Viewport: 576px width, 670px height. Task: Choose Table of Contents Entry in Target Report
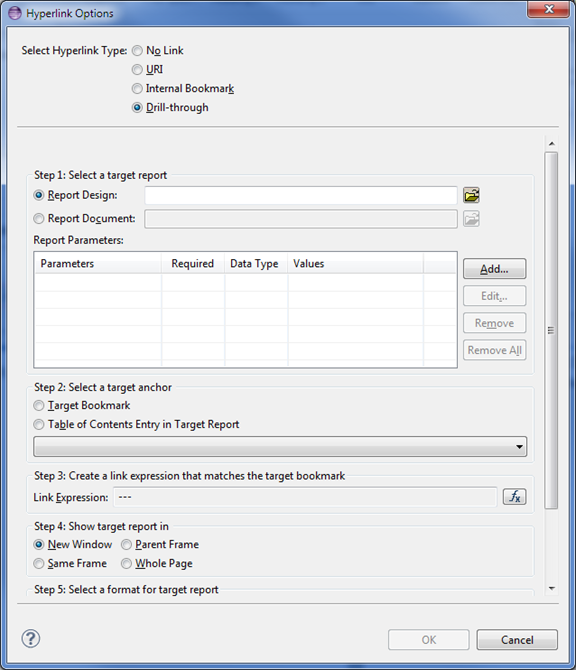(39, 424)
